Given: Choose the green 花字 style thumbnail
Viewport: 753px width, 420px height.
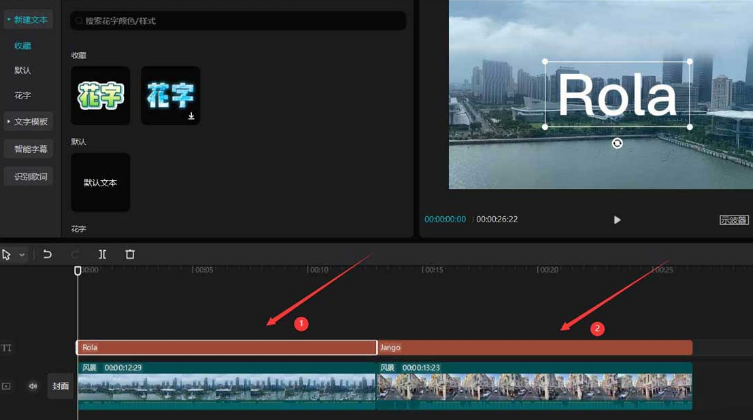Looking at the screenshot, I should click(x=100, y=95).
